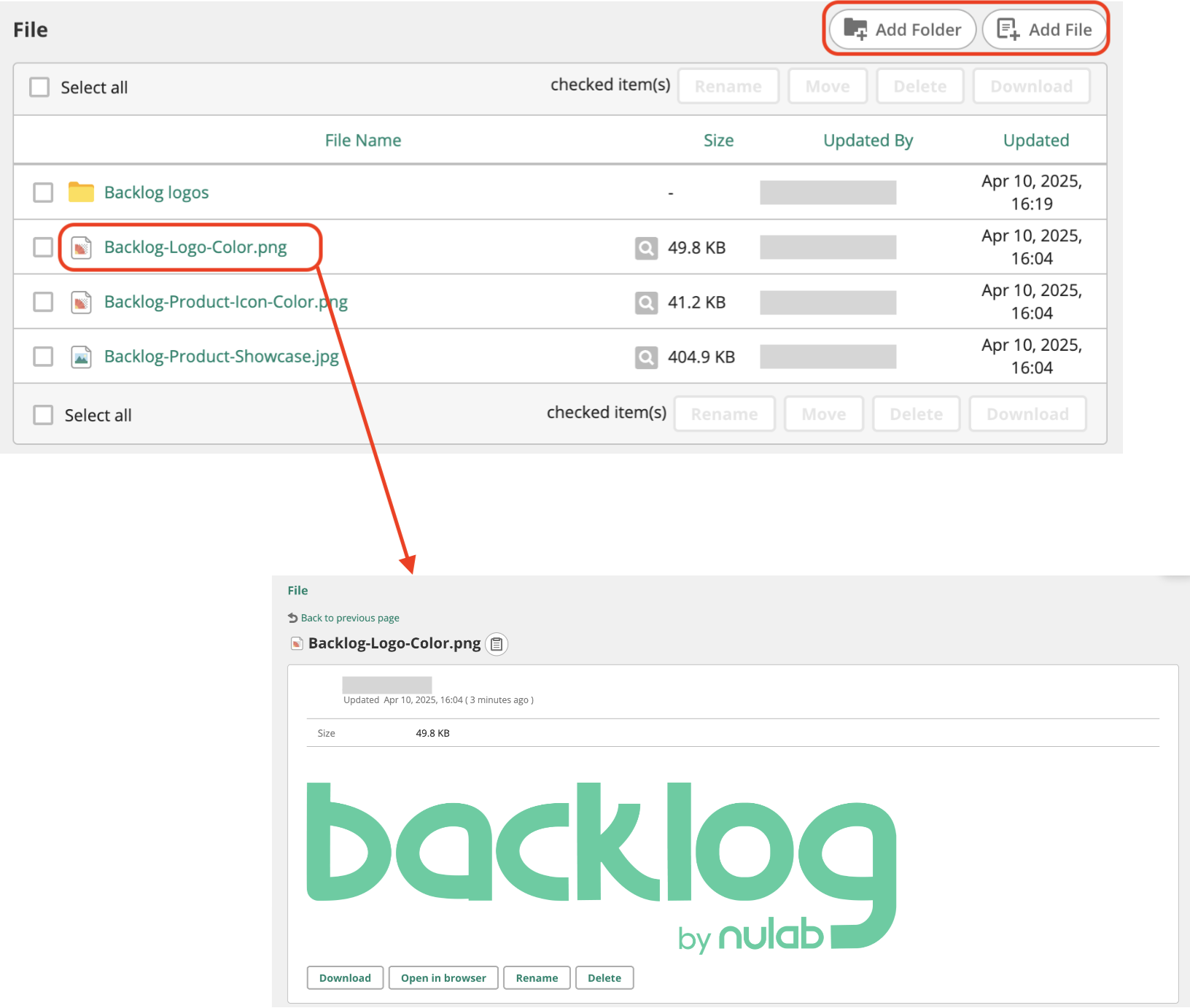Click the Rename button under the logo preview

(537, 978)
